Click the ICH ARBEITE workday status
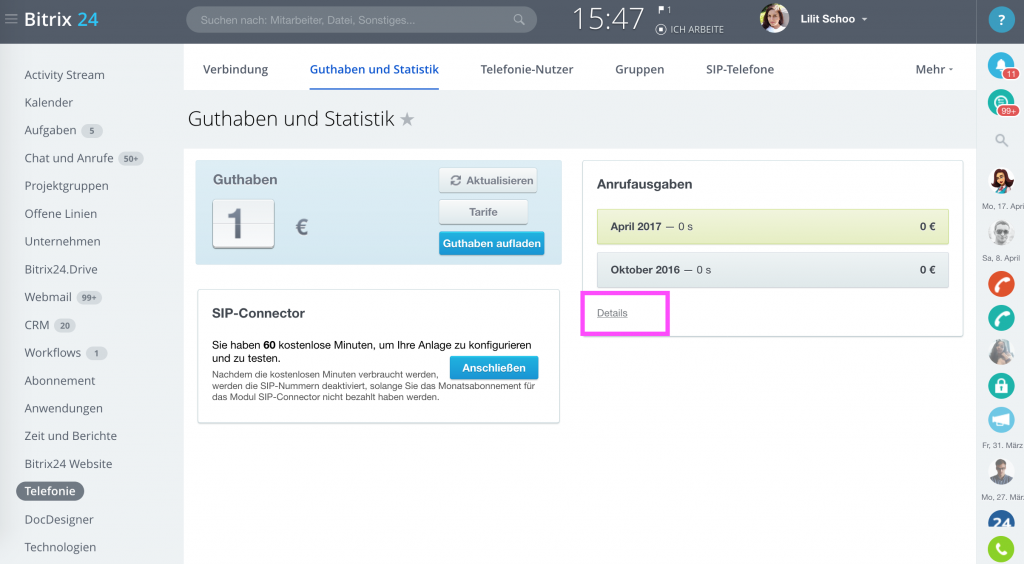 pos(690,29)
